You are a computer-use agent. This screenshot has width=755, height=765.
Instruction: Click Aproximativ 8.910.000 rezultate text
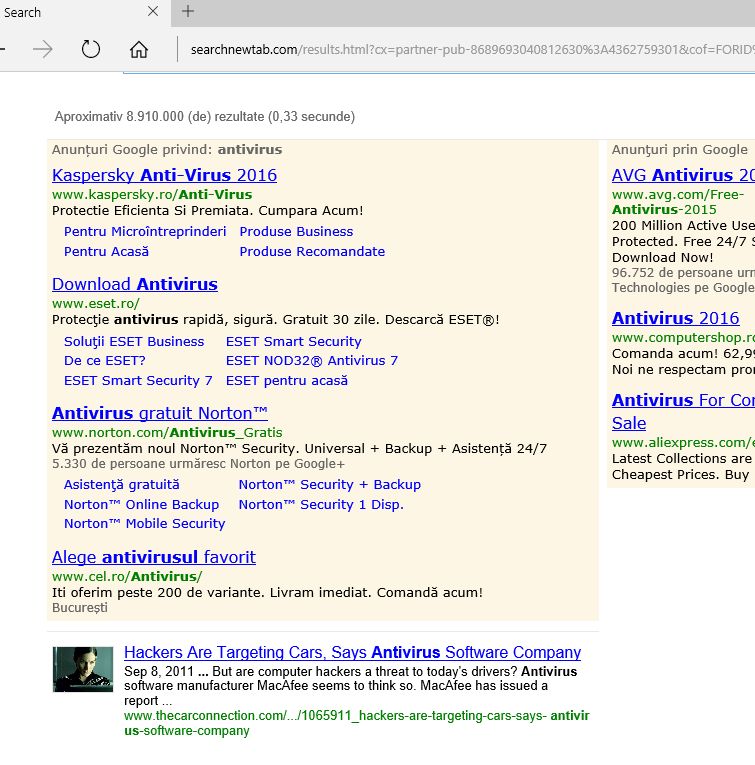click(x=204, y=116)
